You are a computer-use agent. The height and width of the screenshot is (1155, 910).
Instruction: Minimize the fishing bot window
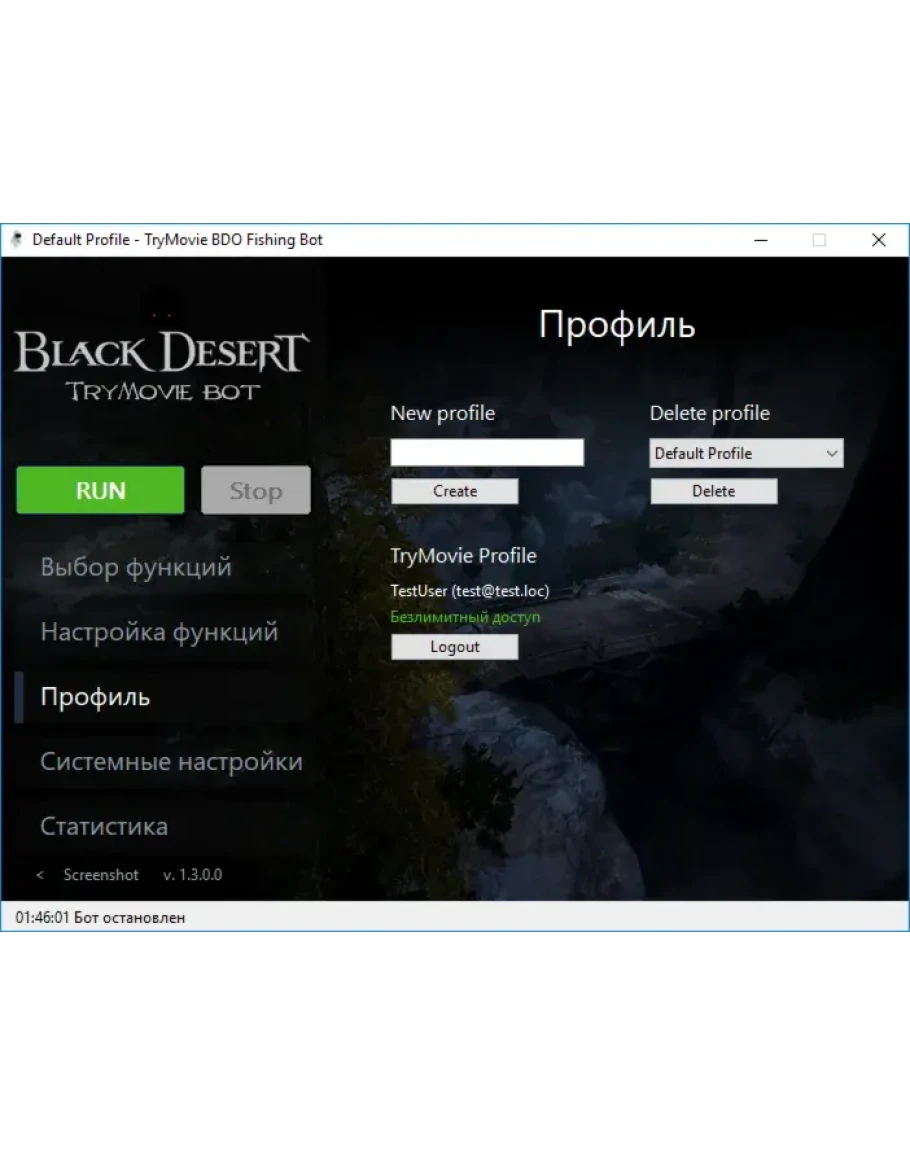click(761, 240)
